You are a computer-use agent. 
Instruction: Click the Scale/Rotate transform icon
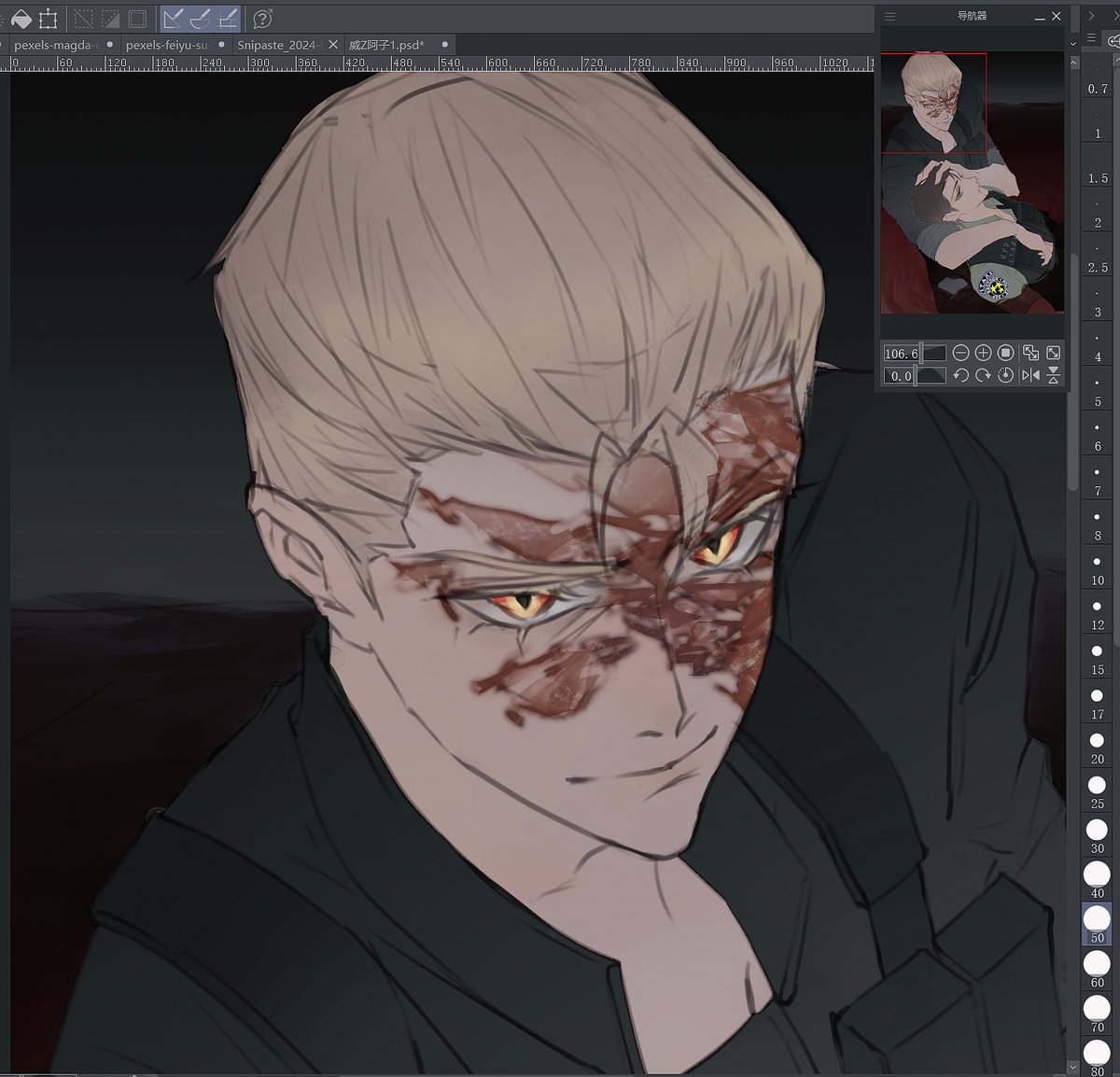click(49, 18)
